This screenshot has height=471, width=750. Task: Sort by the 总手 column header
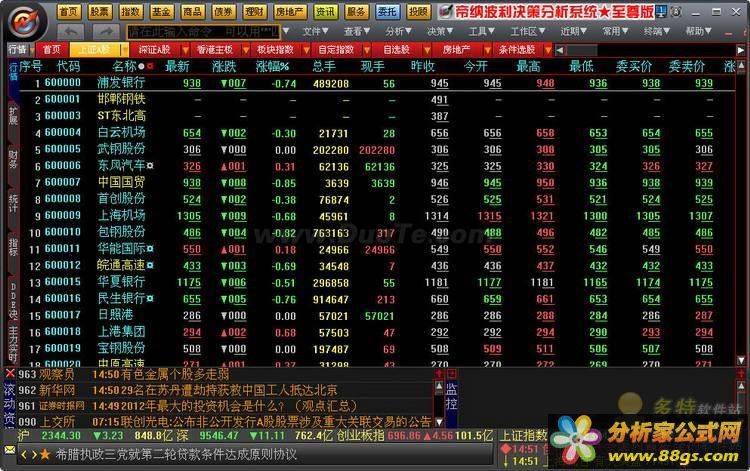pos(324,66)
